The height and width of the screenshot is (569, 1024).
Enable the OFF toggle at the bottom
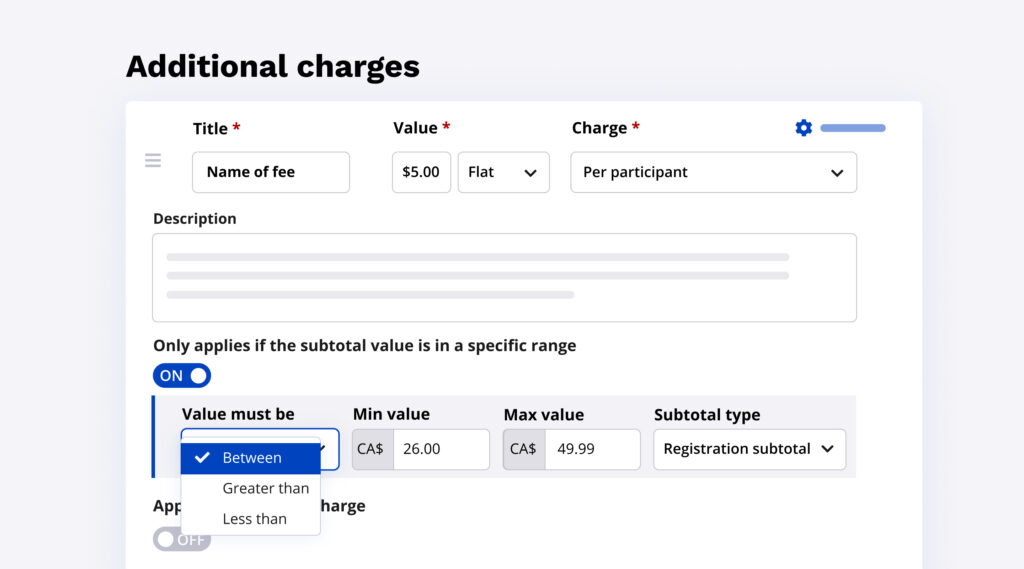point(181,540)
